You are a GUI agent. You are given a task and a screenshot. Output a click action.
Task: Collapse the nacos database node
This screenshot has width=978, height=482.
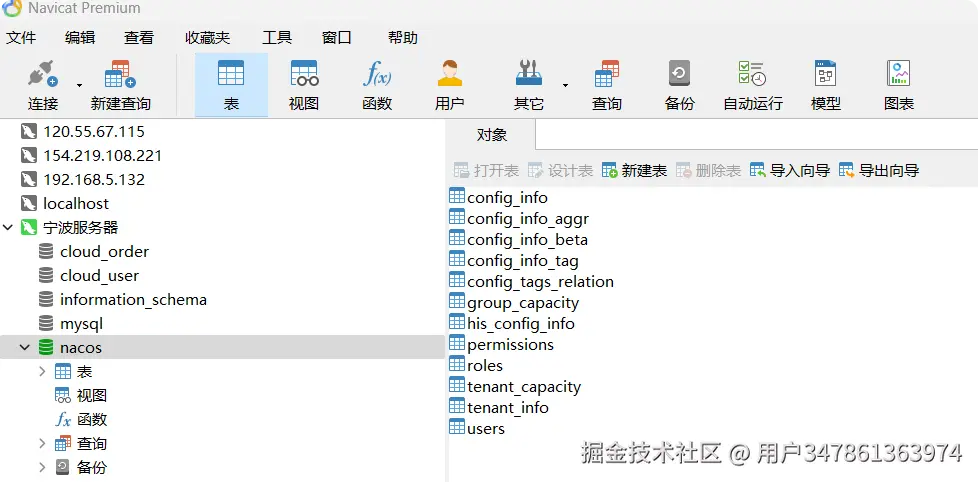click(x=25, y=347)
